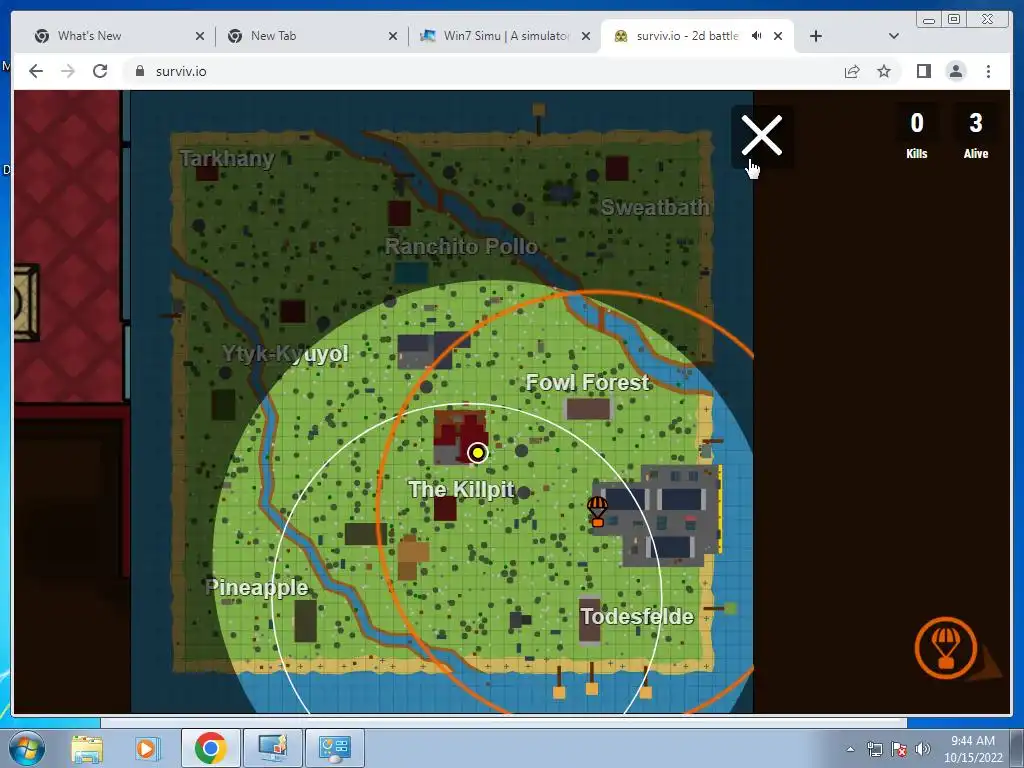
Task: Open the Chrome three-dot menu
Action: (x=988, y=71)
